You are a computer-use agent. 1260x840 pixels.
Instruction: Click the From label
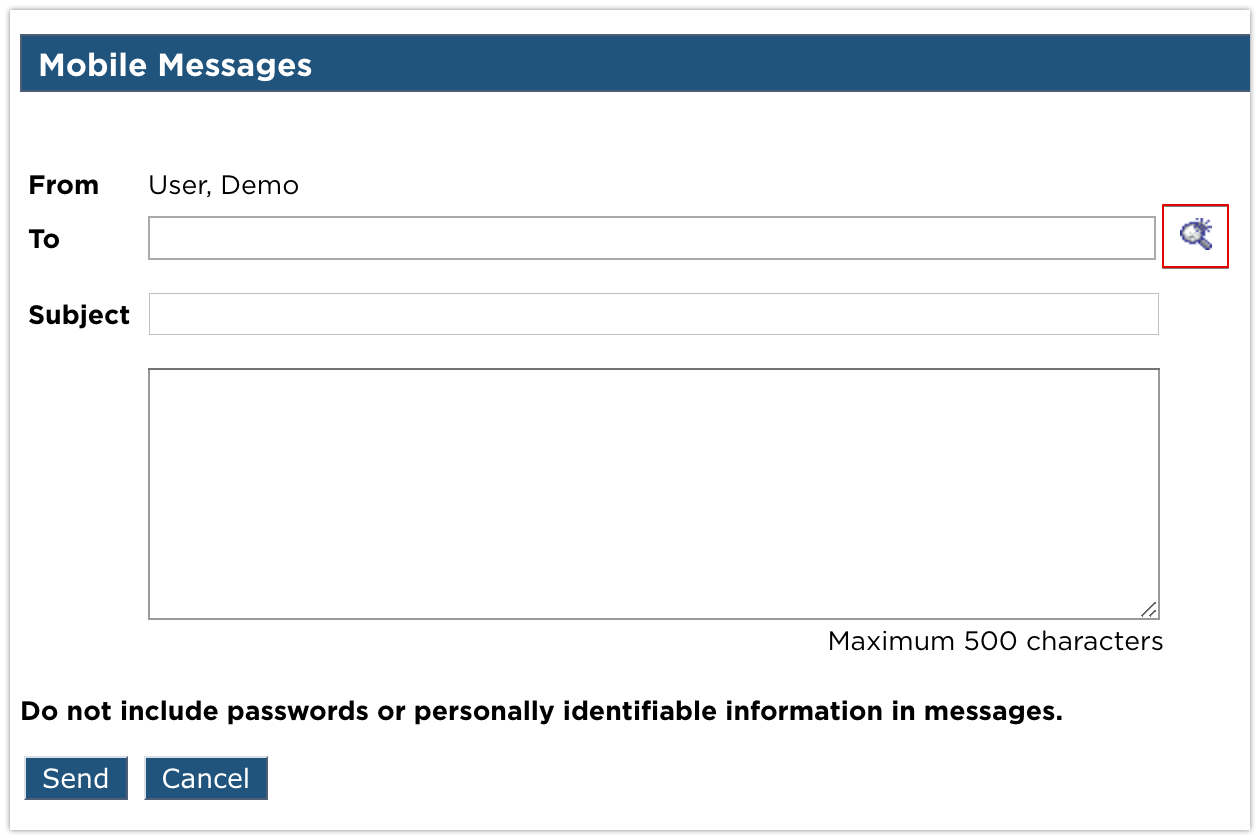[64, 185]
